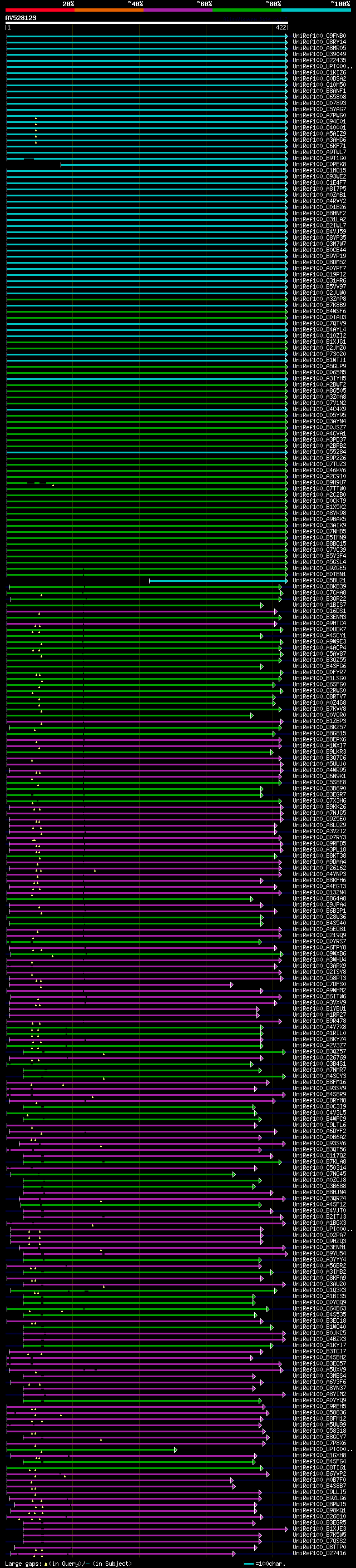Select the query name AV528123

[21, 18]
